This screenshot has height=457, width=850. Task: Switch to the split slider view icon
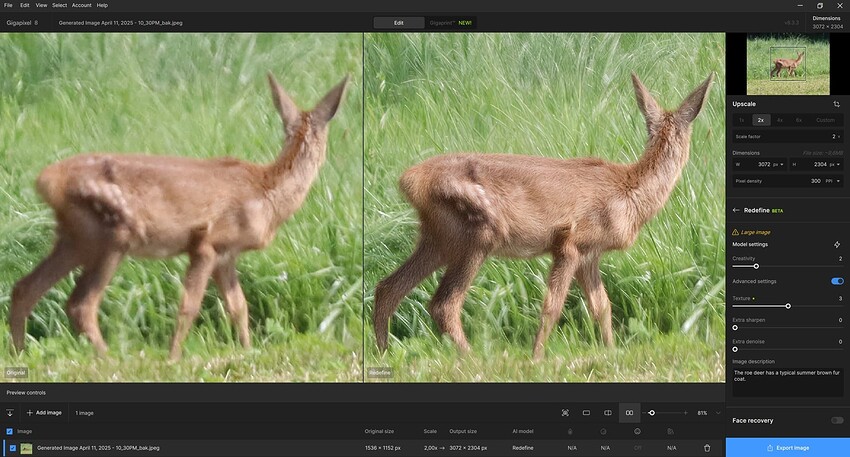[607, 412]
